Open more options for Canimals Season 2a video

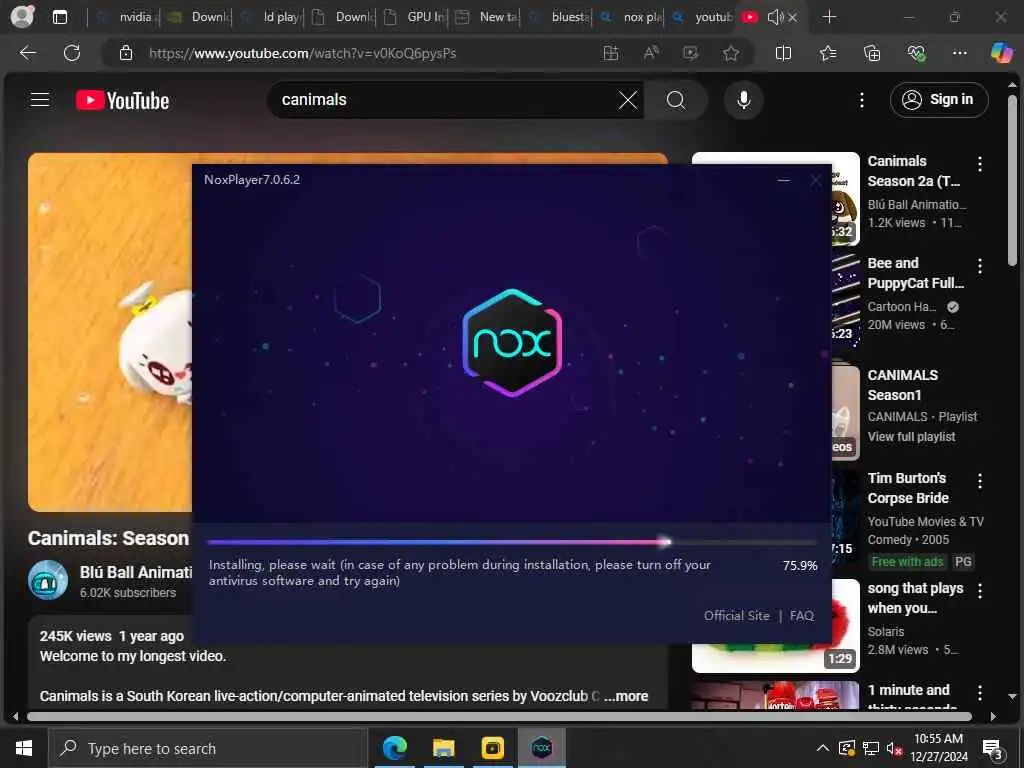[980, 163]
